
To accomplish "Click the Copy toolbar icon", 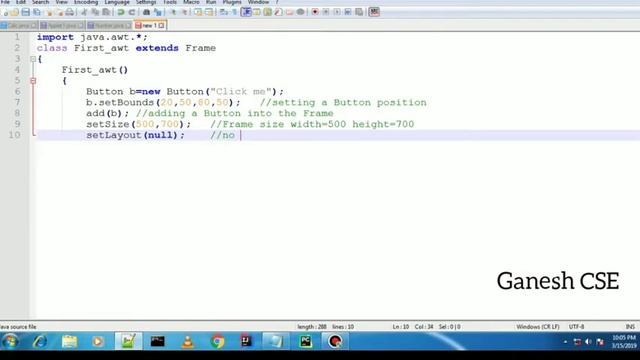I will [95, 12].
